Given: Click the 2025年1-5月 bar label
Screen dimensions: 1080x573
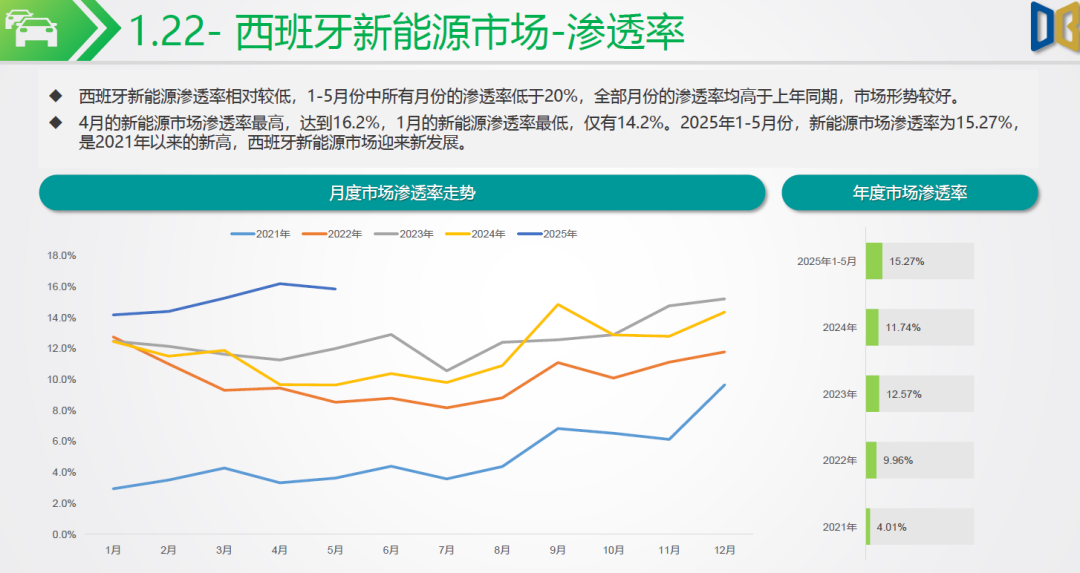Looking at the screenshot, I should tap(827, 262).
